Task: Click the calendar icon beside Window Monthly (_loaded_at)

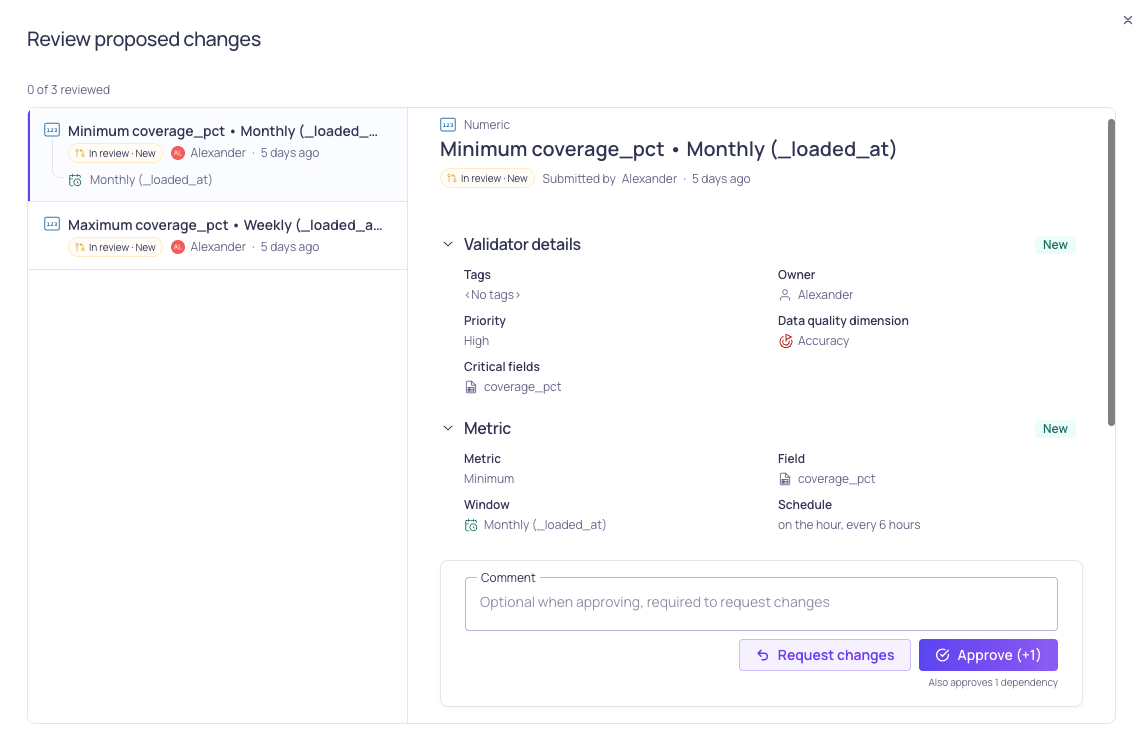Action: pos(471,525)
